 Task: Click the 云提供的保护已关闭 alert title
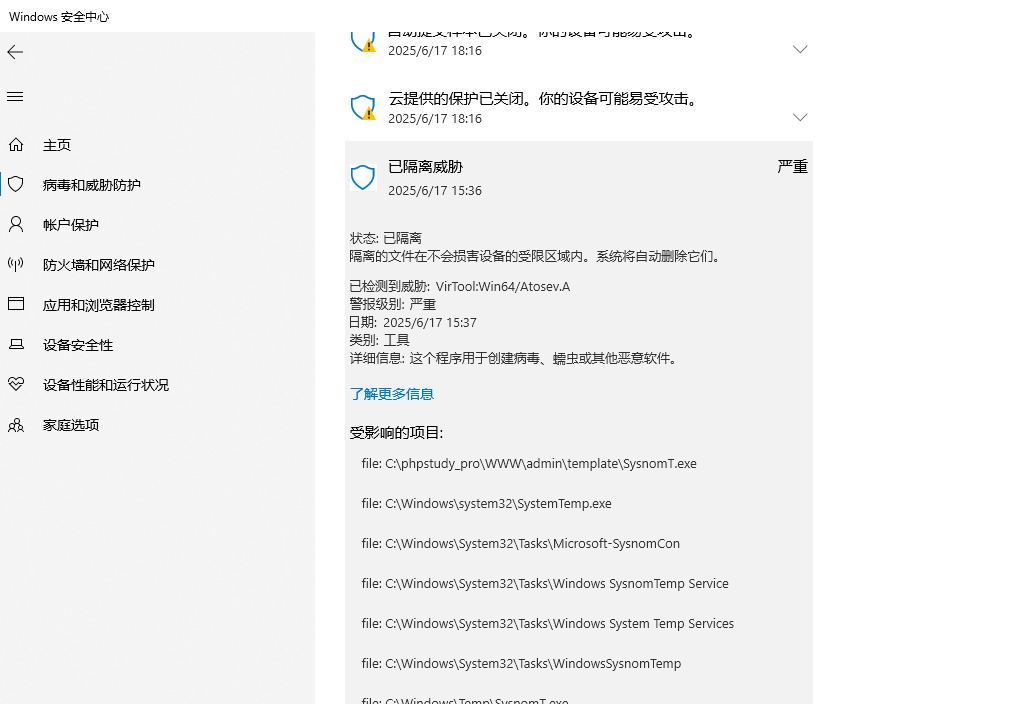pyautogui.click(x=544, y=99)
